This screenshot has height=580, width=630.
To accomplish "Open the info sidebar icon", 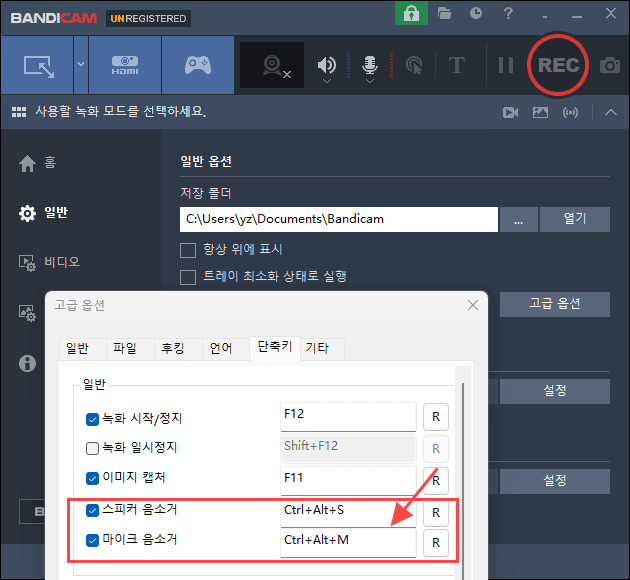I will [27, 364].
